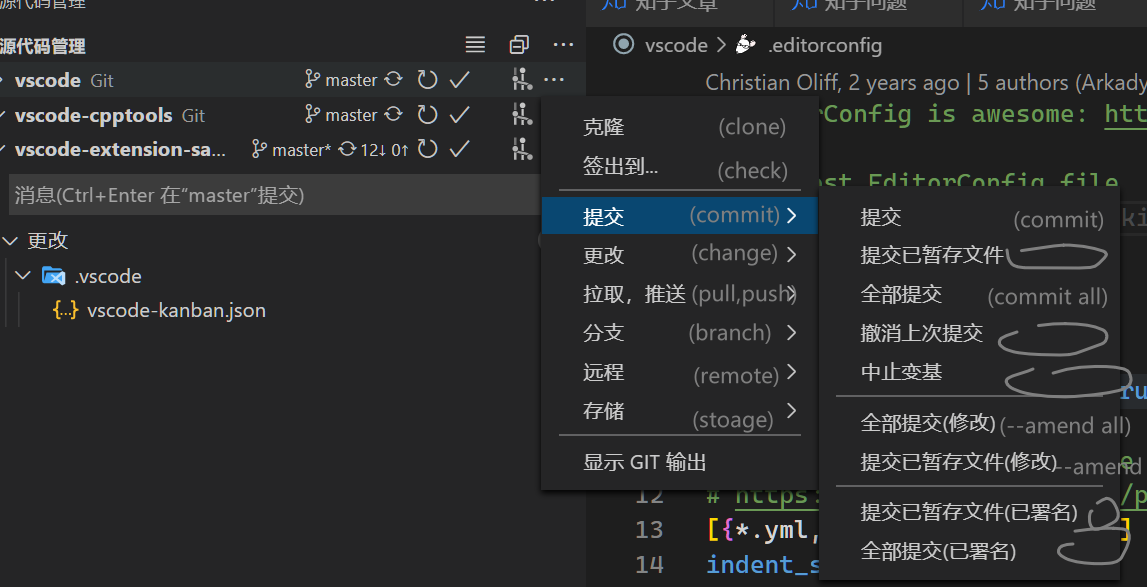Choose 签出到... (checkout) menu entry
The width and height of the screenshot is (1147, 587).
(x=680, y=168)
